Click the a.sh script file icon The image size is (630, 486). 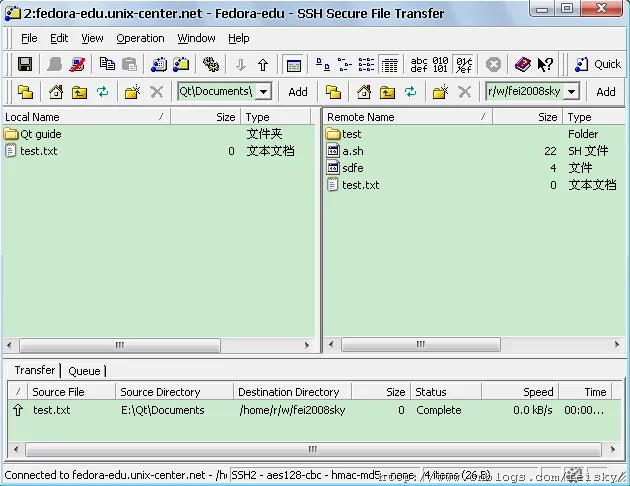[333, 151]
